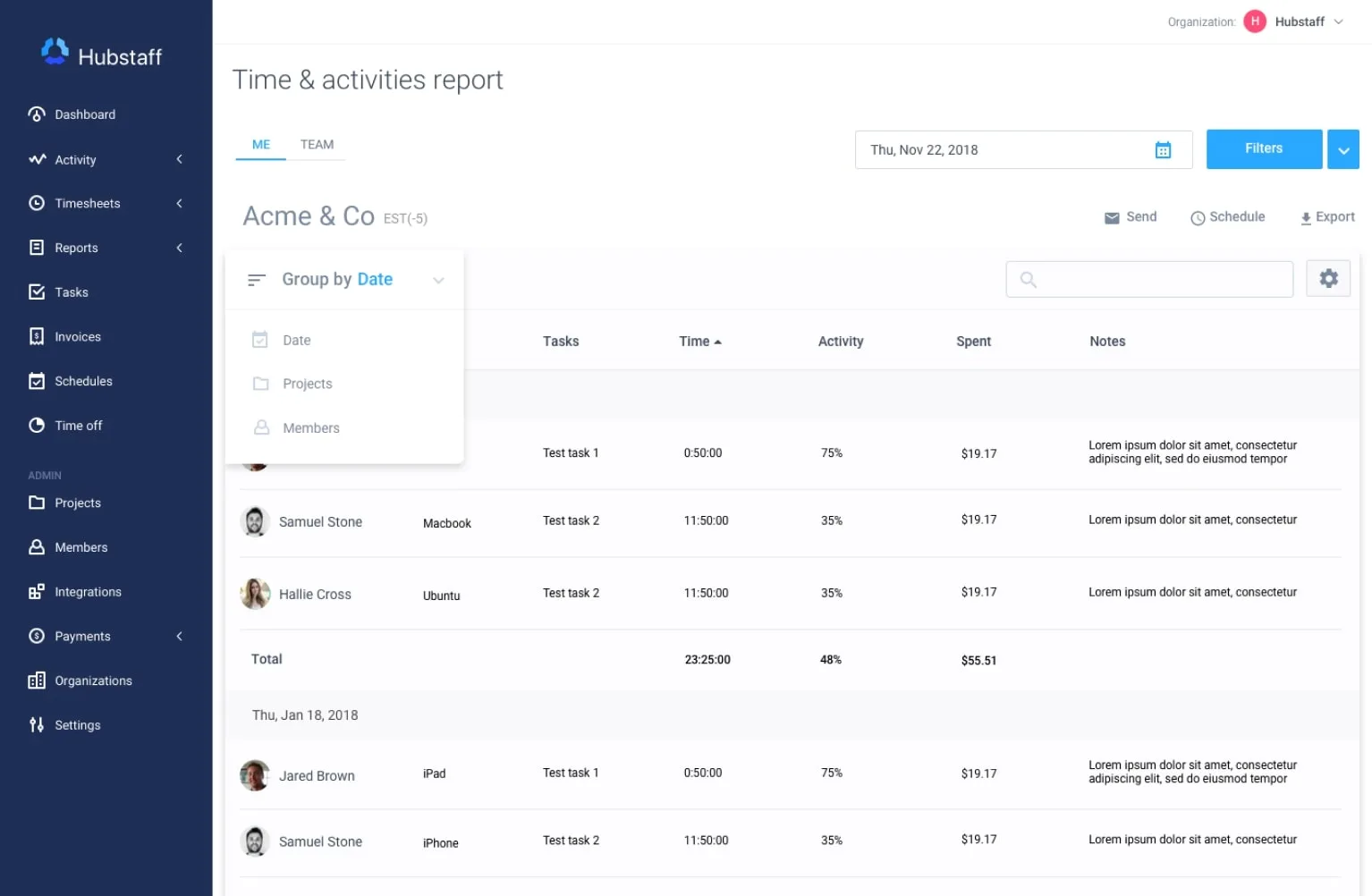Click the Organizations building icon

pyautogui.click(x=37, y=680)
